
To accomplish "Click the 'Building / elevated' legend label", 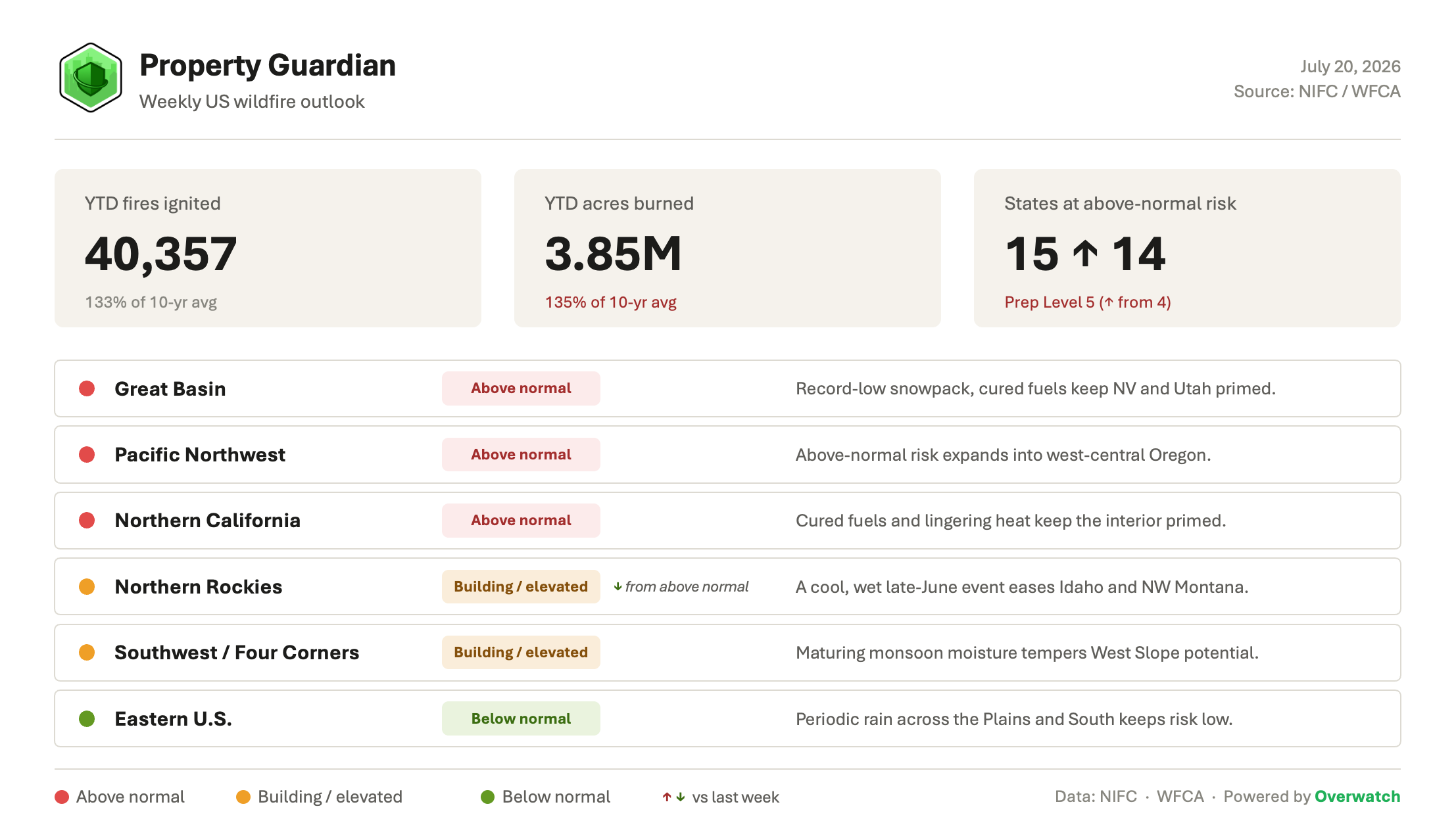I will [330, 797].
